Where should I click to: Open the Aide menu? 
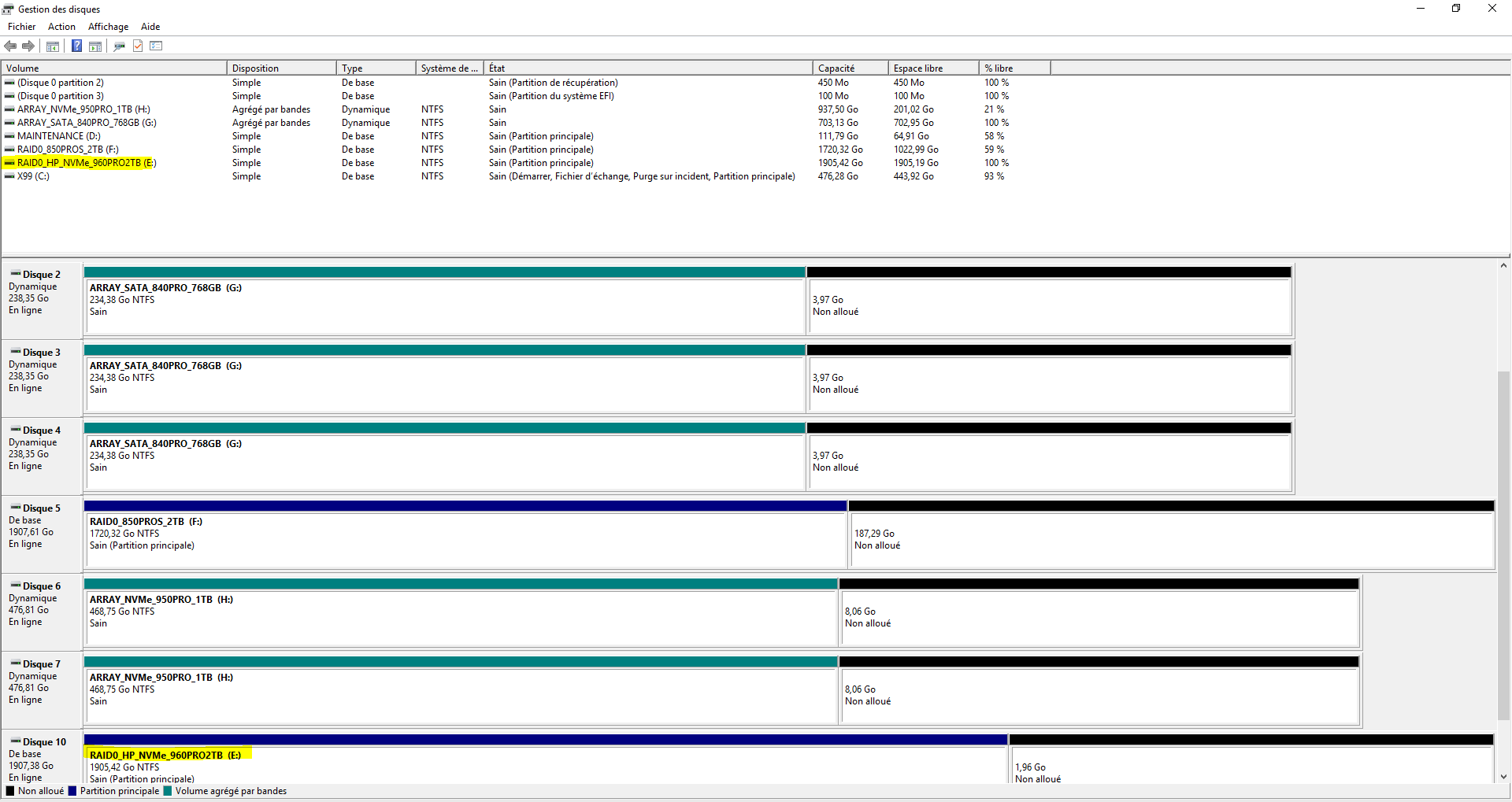coord(150,27)
